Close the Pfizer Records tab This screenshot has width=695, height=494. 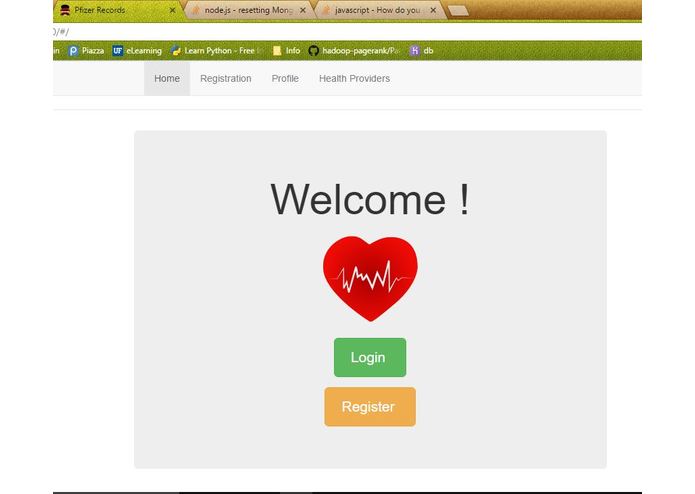[x=172, y=10]
